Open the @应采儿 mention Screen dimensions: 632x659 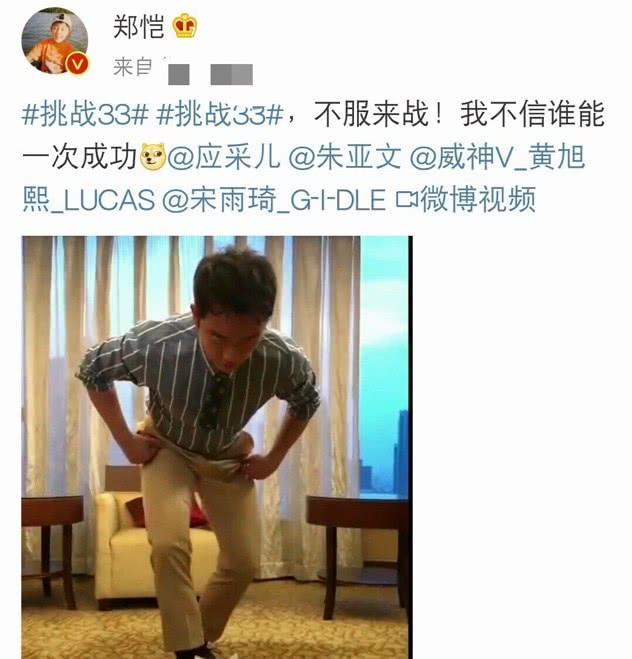224,158
